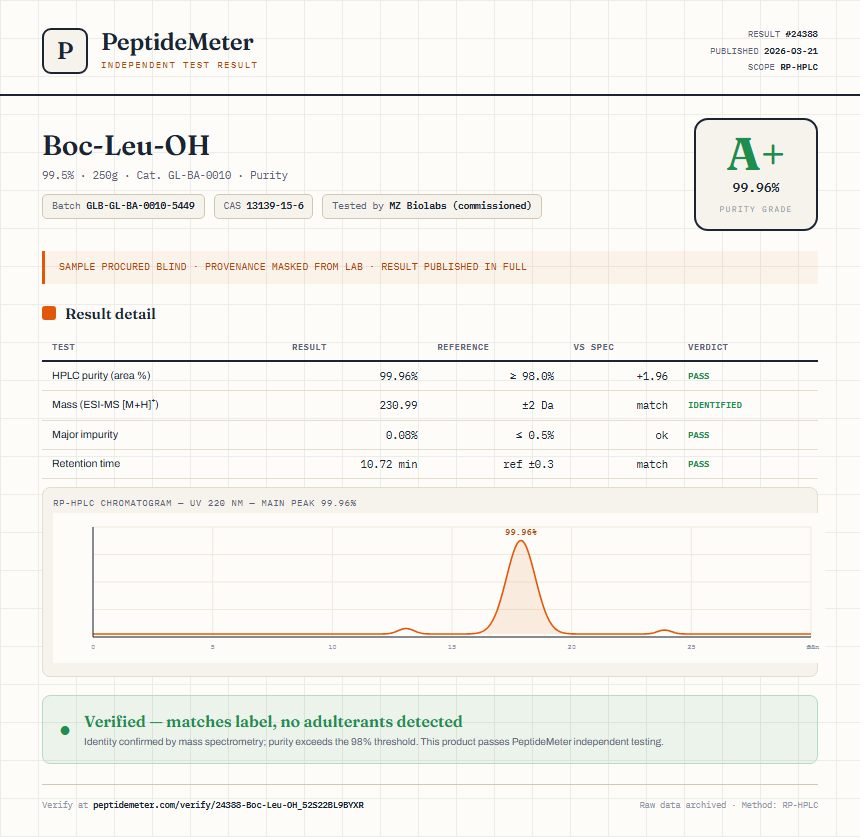The height and width of the screenshot is (837, 860).
Task: Select the A+ purity grade badge
Action: (756, 174)
